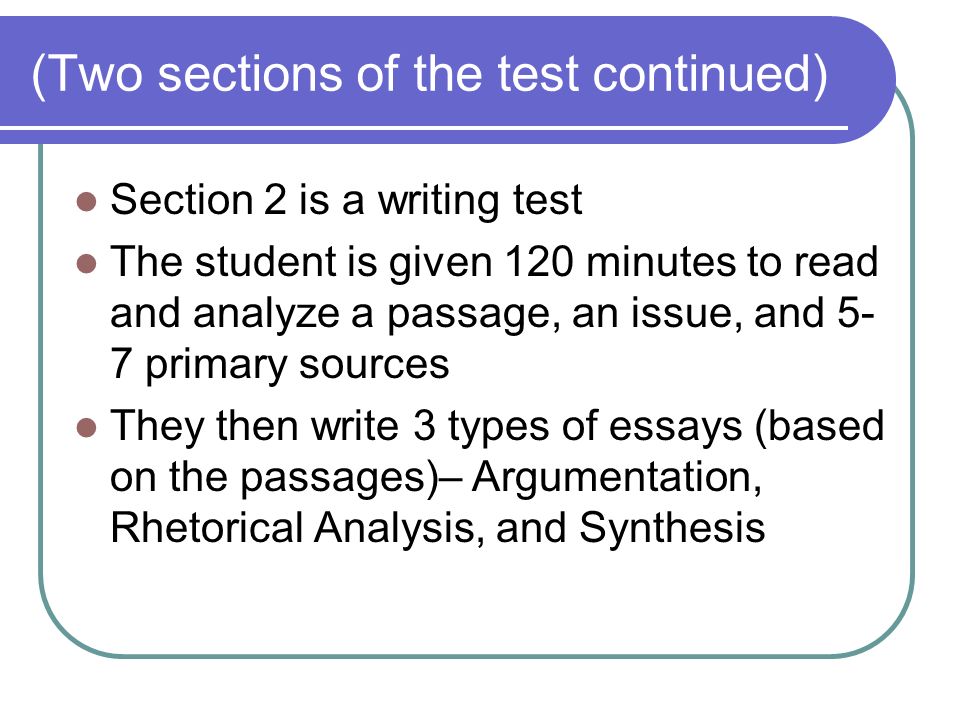Screen dimensions: 960x720
Task: Click the bullet dot beside The student
Action: (x=87, y=264)
